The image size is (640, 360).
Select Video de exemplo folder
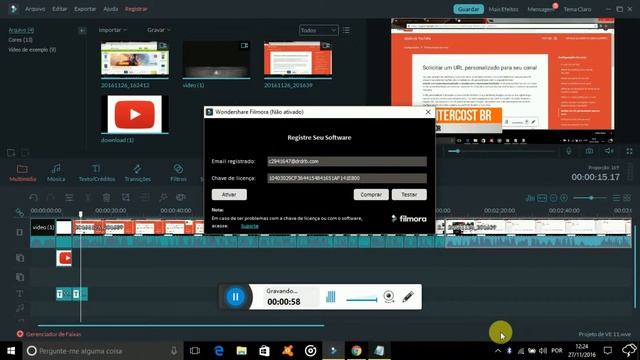coord(32,49)
